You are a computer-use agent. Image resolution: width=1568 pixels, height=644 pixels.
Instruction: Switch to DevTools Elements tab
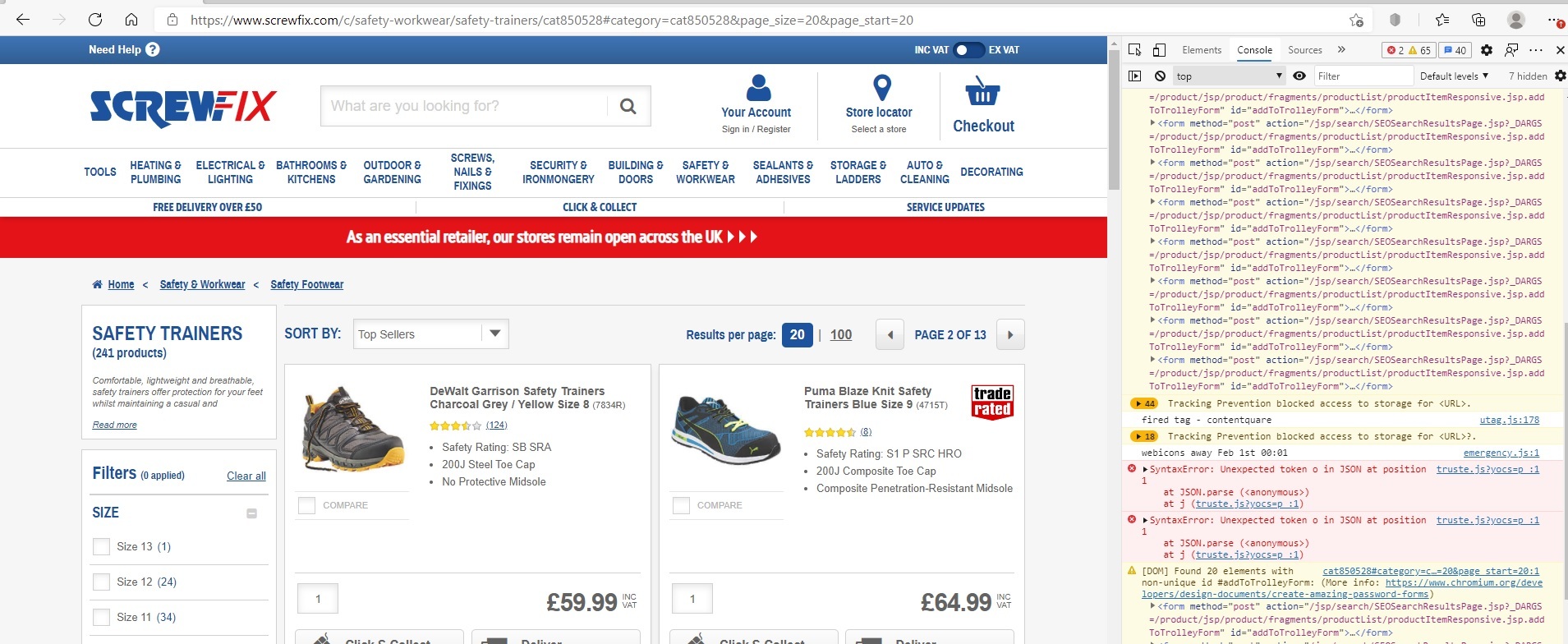coord(1202,50)
